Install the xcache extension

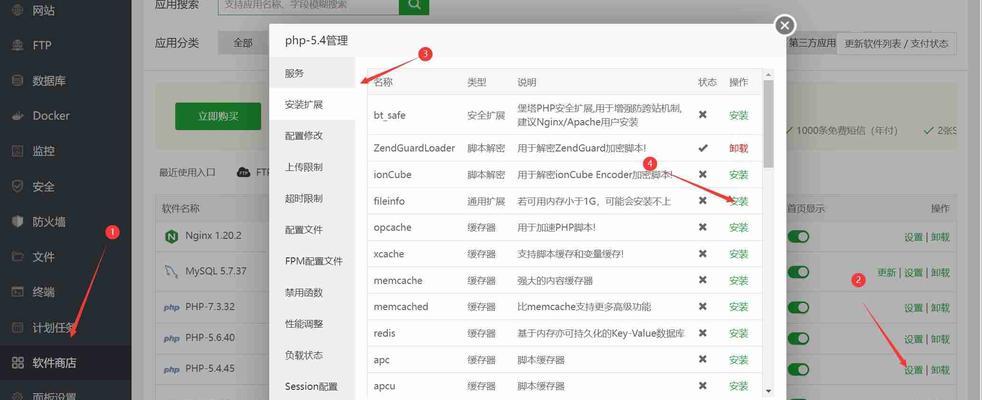pyautogui.click(x=738, y=254)
